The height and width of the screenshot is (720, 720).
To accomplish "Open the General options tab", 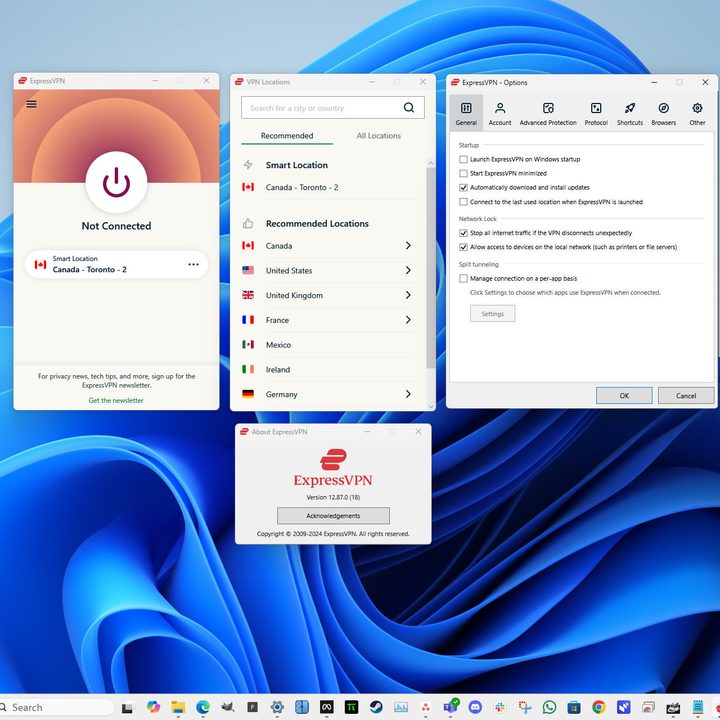I will [466, 113].
